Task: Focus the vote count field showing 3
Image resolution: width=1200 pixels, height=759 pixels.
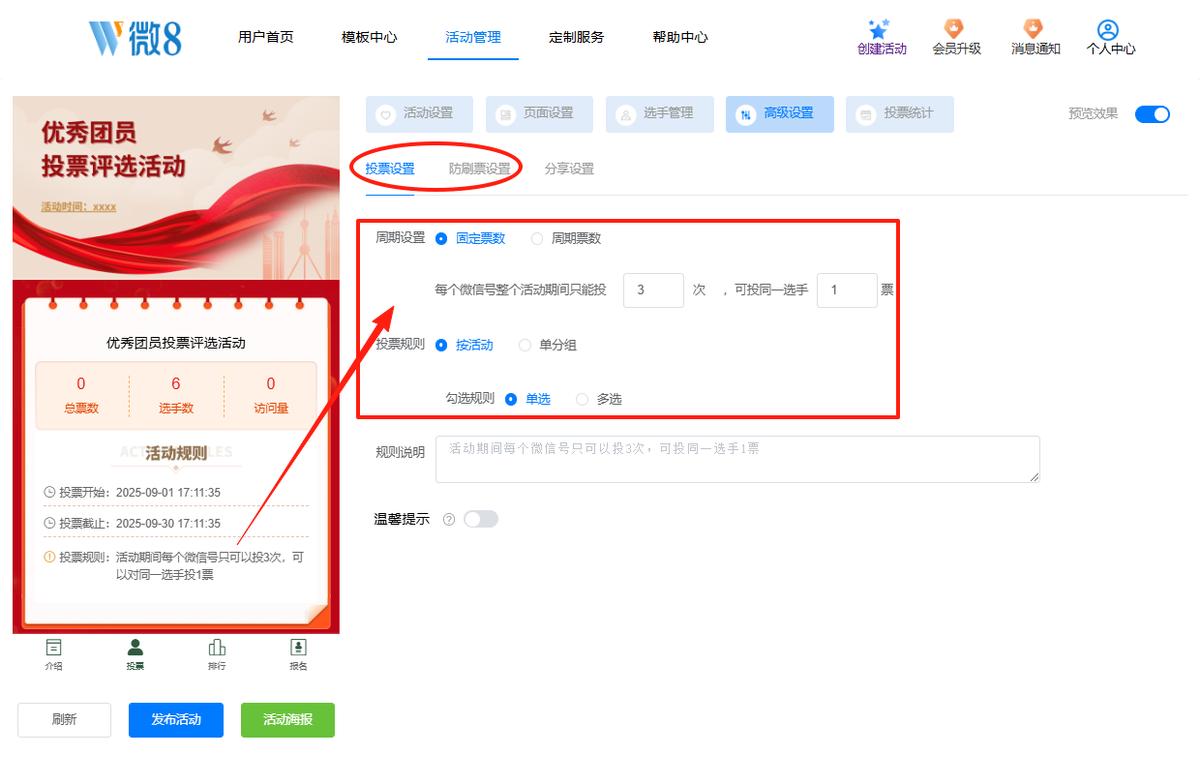Action: click(653, 291)
